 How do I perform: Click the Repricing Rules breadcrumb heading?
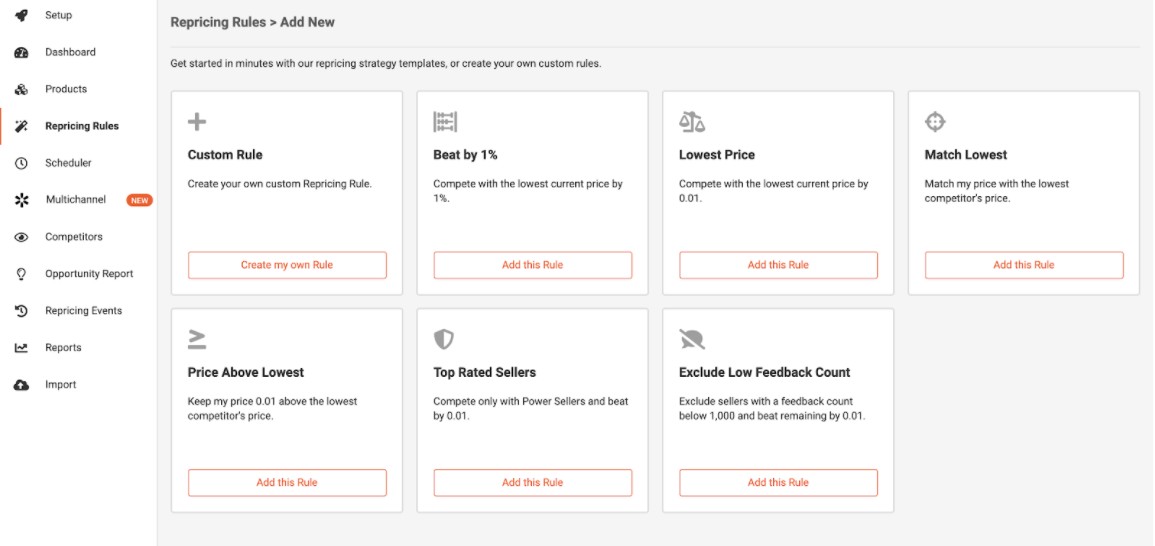click(x=218, y=22)
